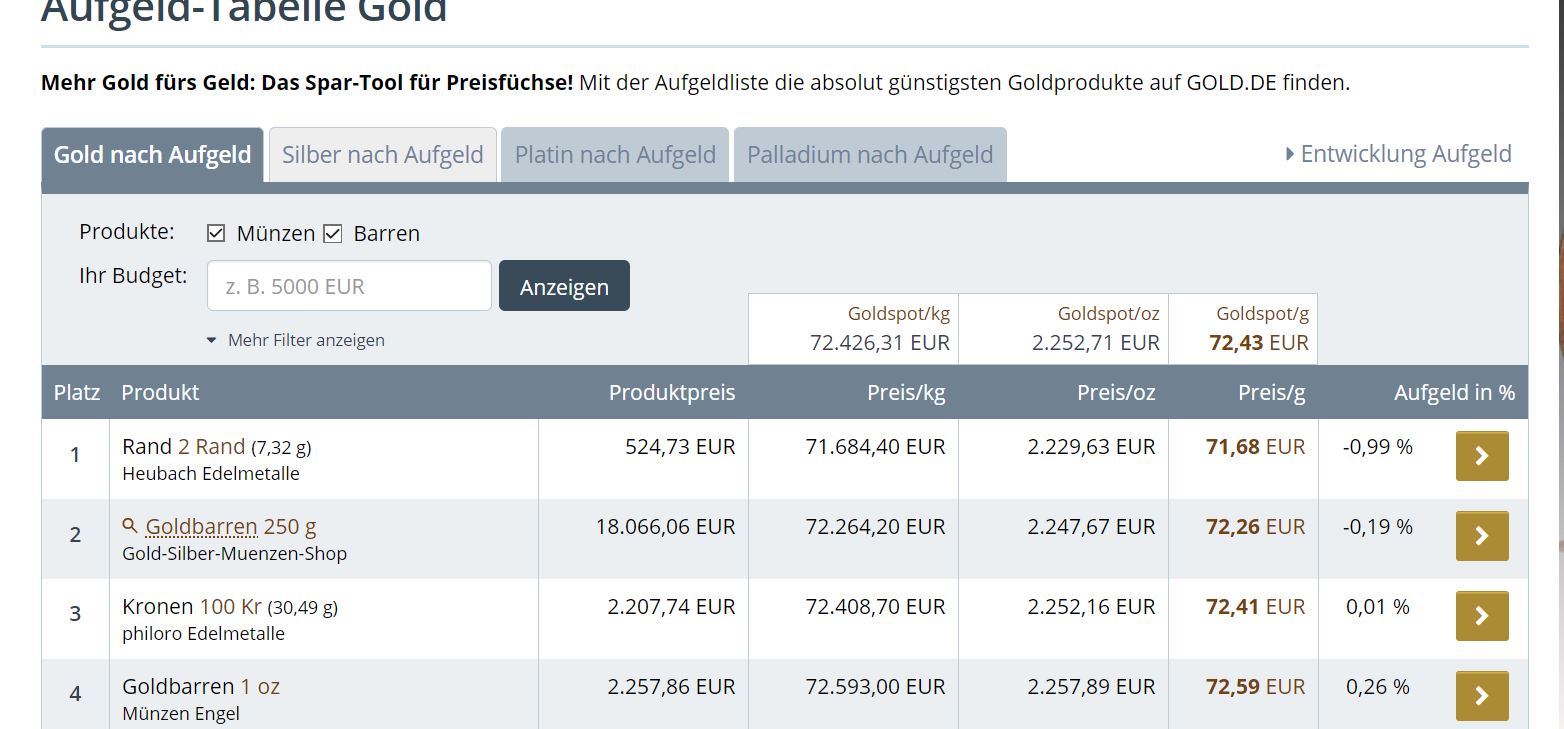Click the Anzeigen button
The height and width of the screenshot is (729, 1564).
click(x=564, y=286)
